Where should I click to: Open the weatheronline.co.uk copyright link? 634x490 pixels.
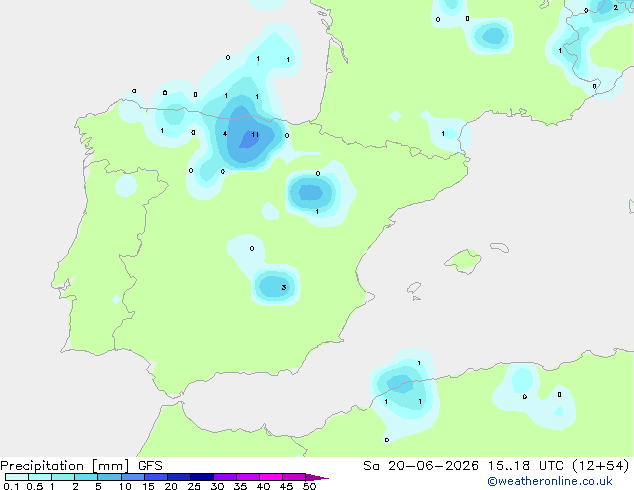pyautogui.click(x=550, y=481)
